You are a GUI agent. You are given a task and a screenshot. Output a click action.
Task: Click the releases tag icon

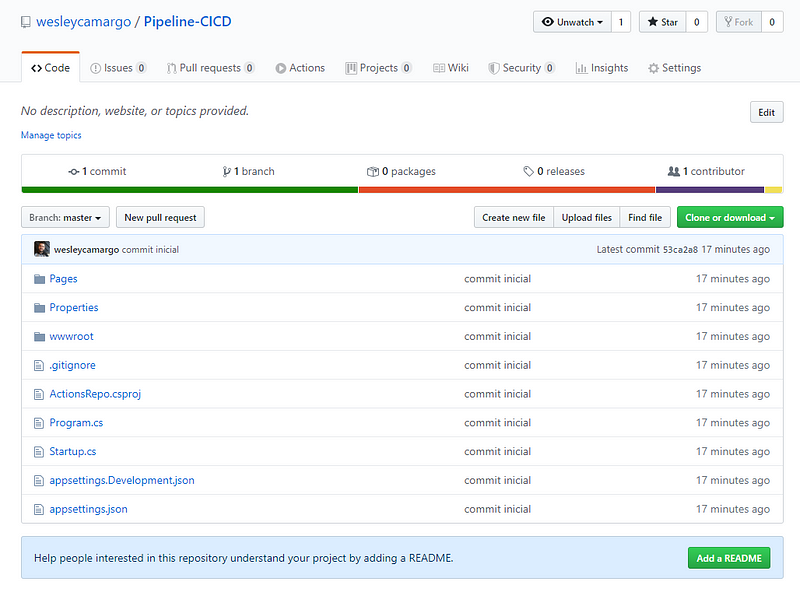click(528, 172)
